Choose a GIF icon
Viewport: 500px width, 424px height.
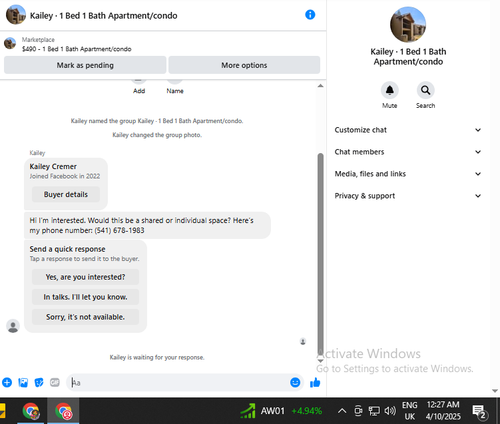click(x=55, y=382)
